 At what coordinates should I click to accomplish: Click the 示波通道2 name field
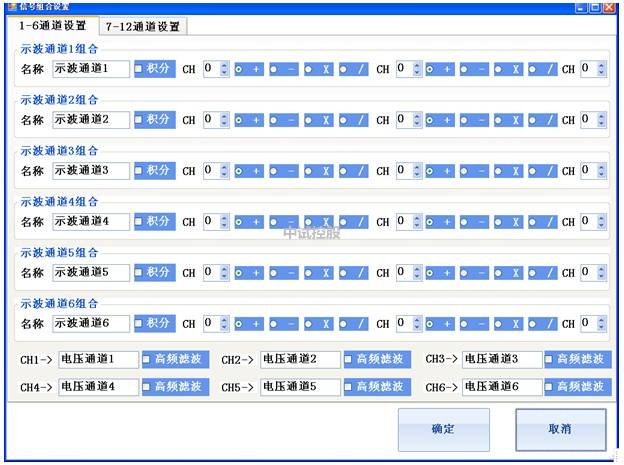point(91,120)
